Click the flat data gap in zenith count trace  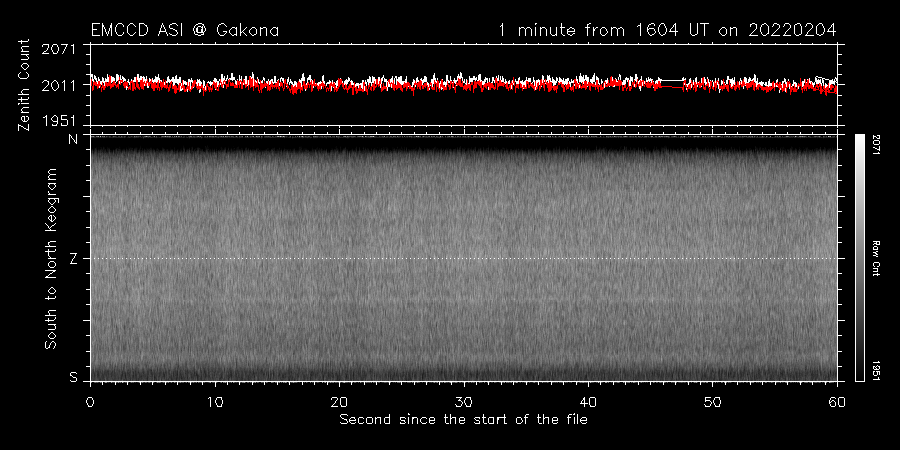point(673,84)
